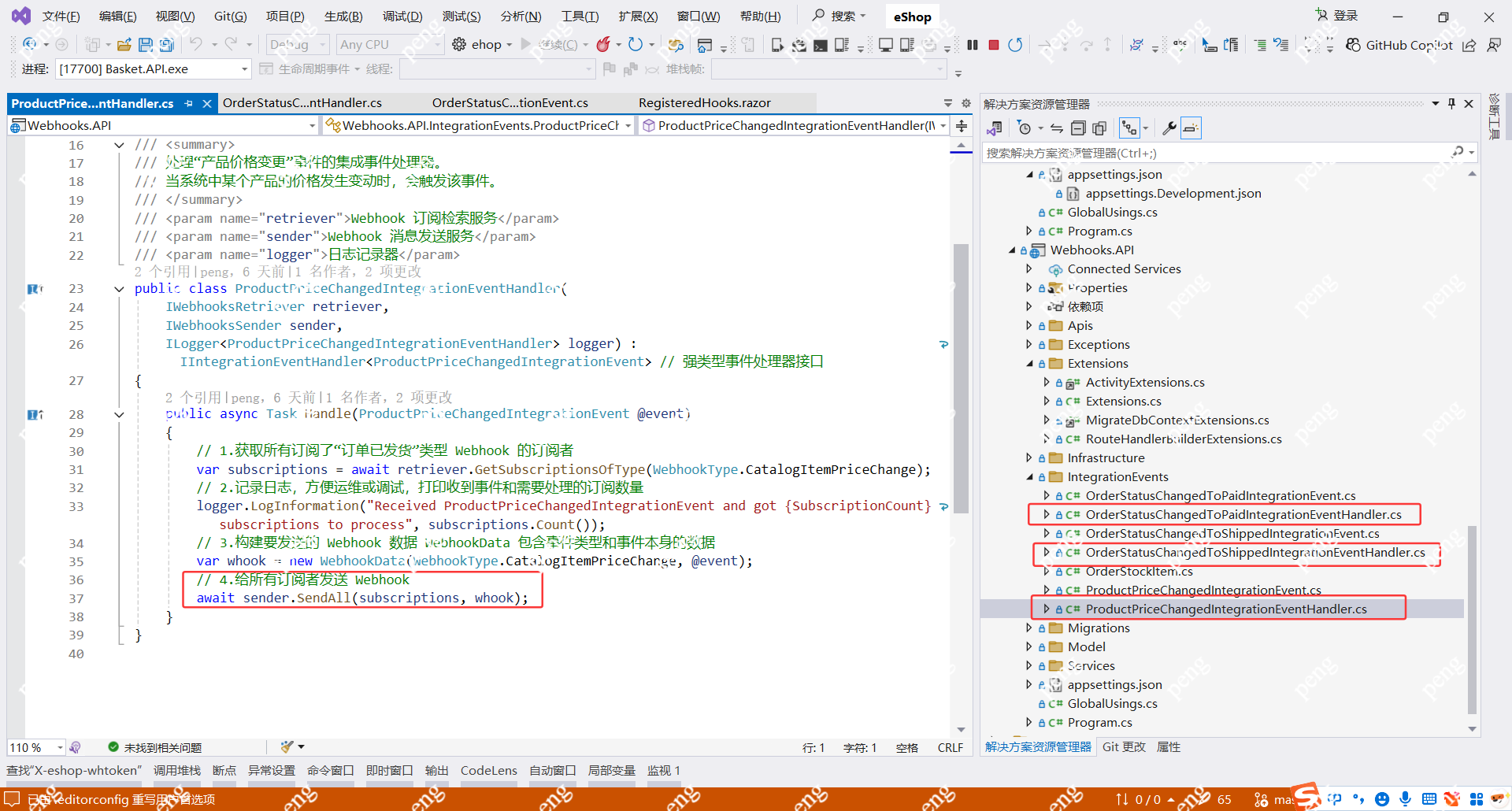Click the red Stop Debugging square

[x=994, y=45]
